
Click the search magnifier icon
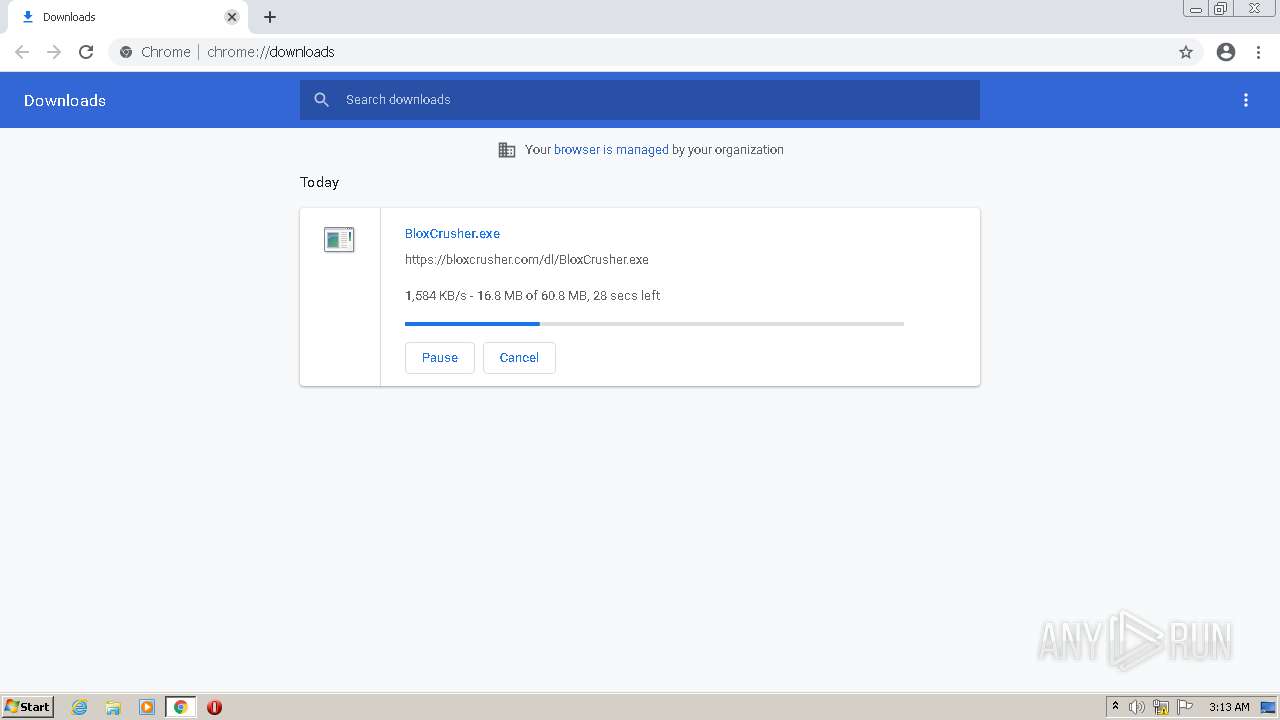point(322,100)
